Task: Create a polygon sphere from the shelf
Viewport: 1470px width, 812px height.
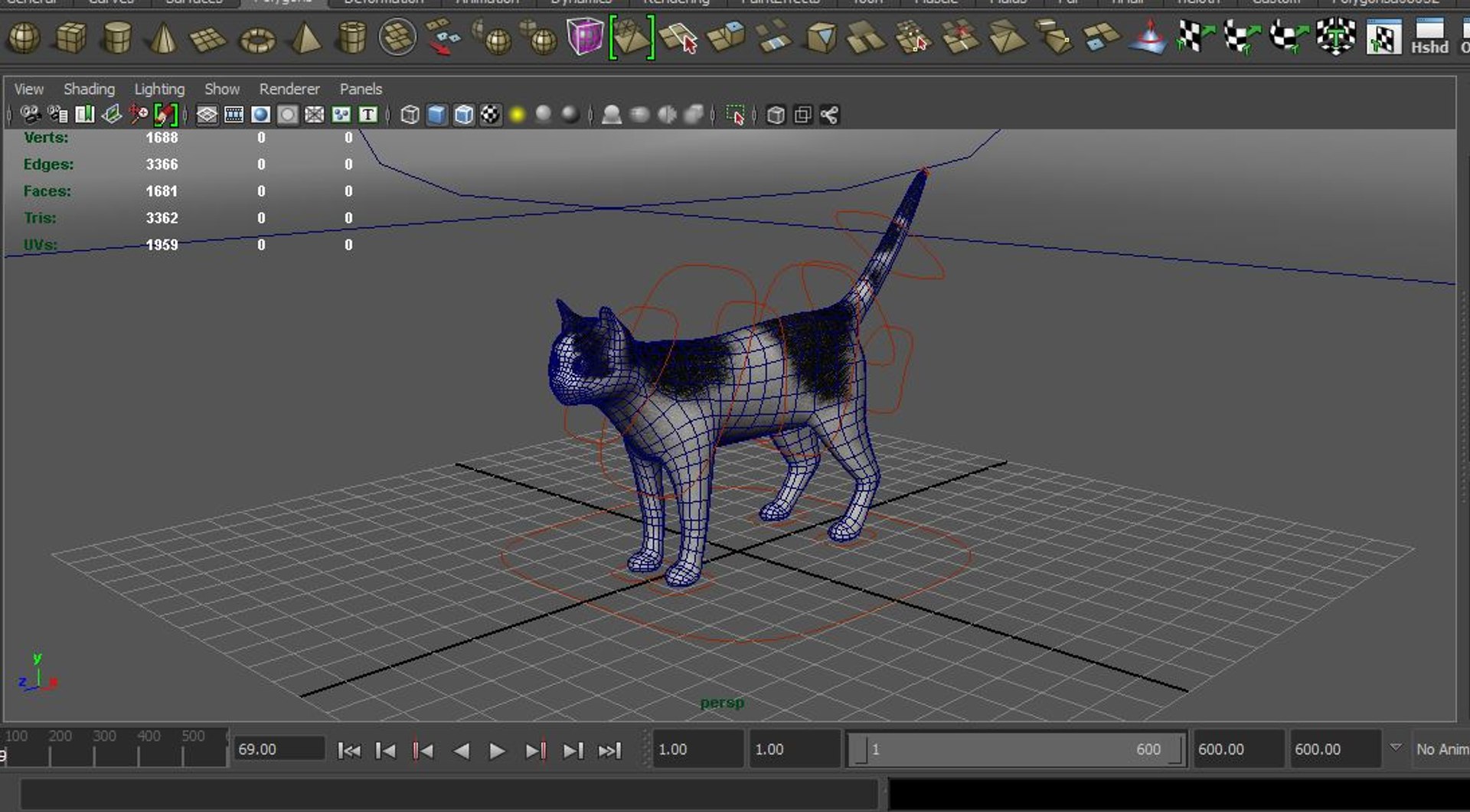Action: click(24, 38)
